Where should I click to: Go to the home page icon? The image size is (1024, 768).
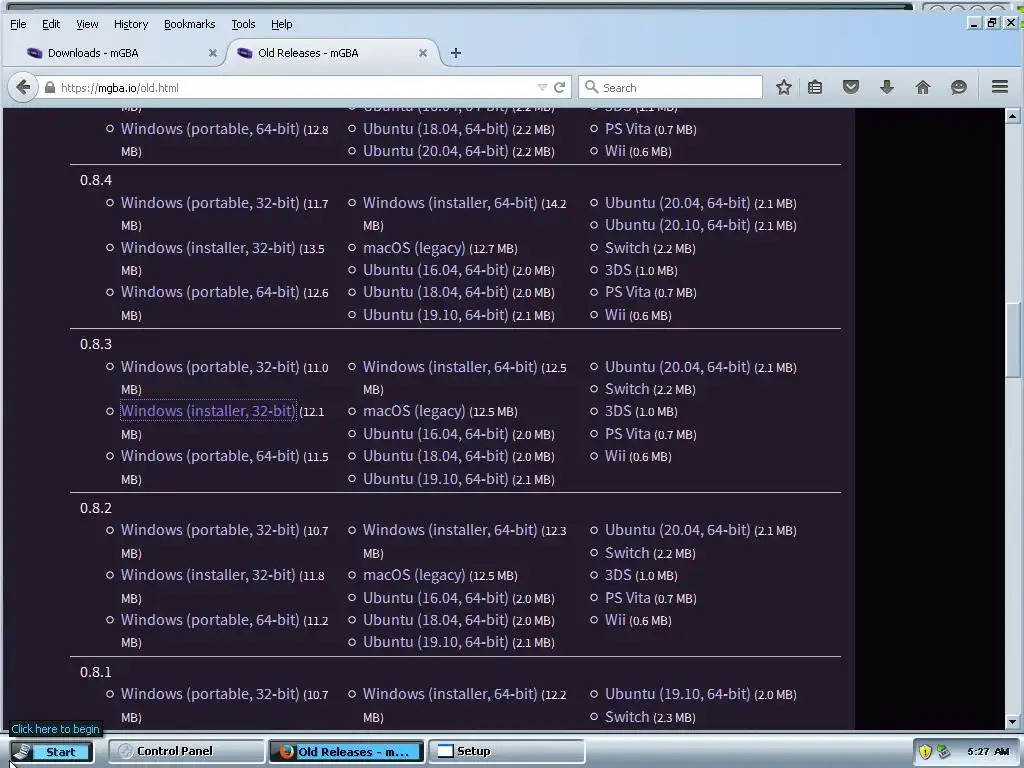[922, 87]
